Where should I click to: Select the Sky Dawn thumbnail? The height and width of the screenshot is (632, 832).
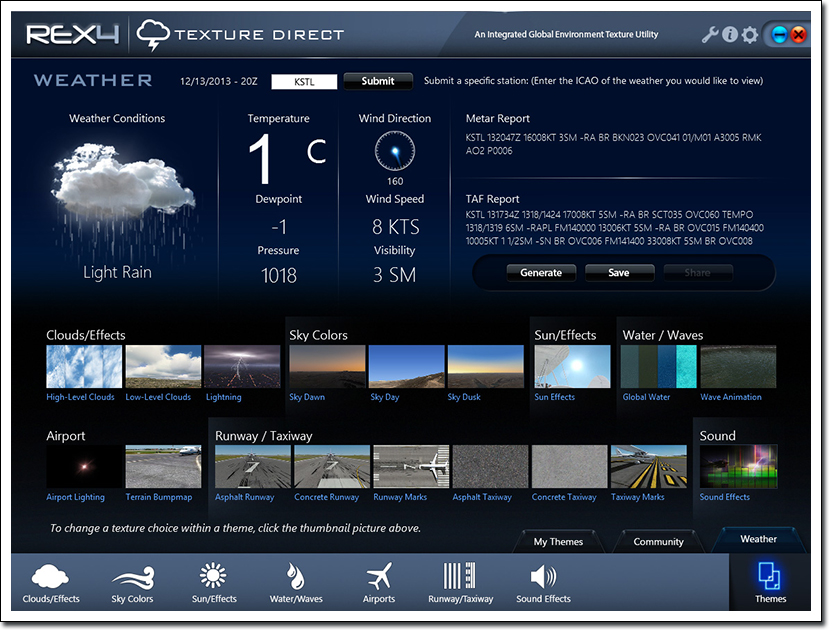pos(327,367)
